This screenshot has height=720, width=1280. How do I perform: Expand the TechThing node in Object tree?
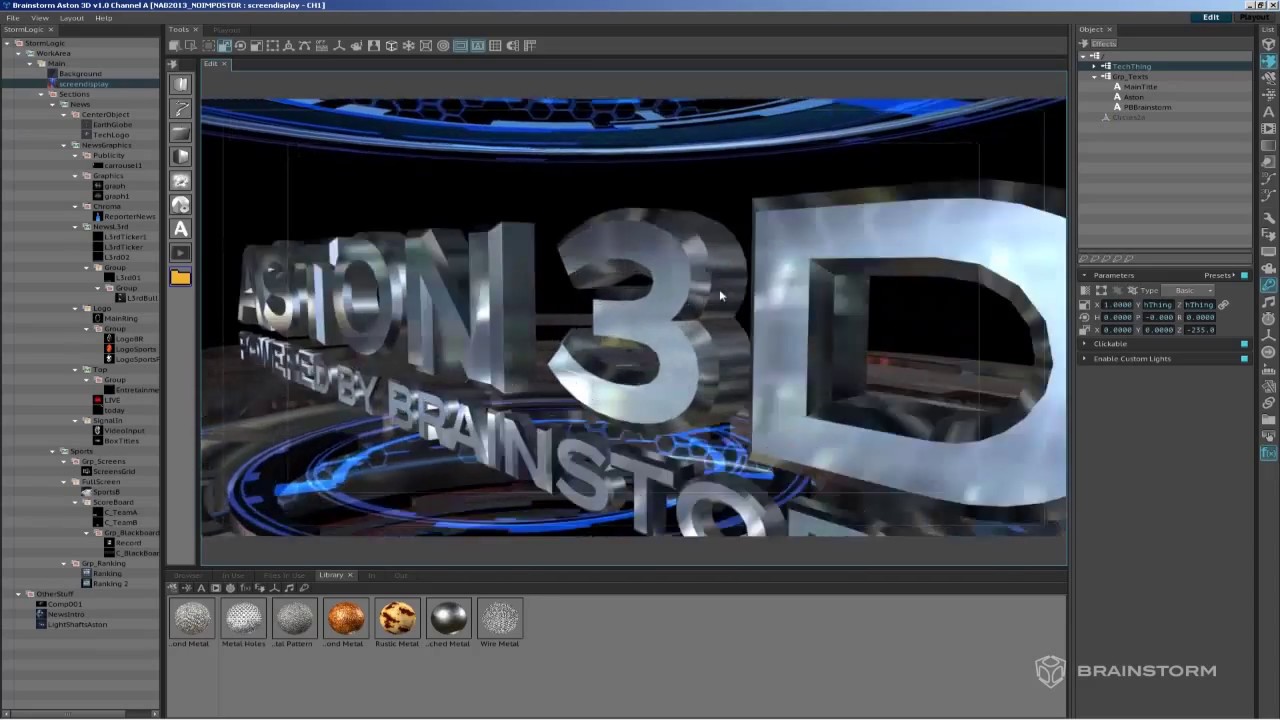coord(1094,66)
